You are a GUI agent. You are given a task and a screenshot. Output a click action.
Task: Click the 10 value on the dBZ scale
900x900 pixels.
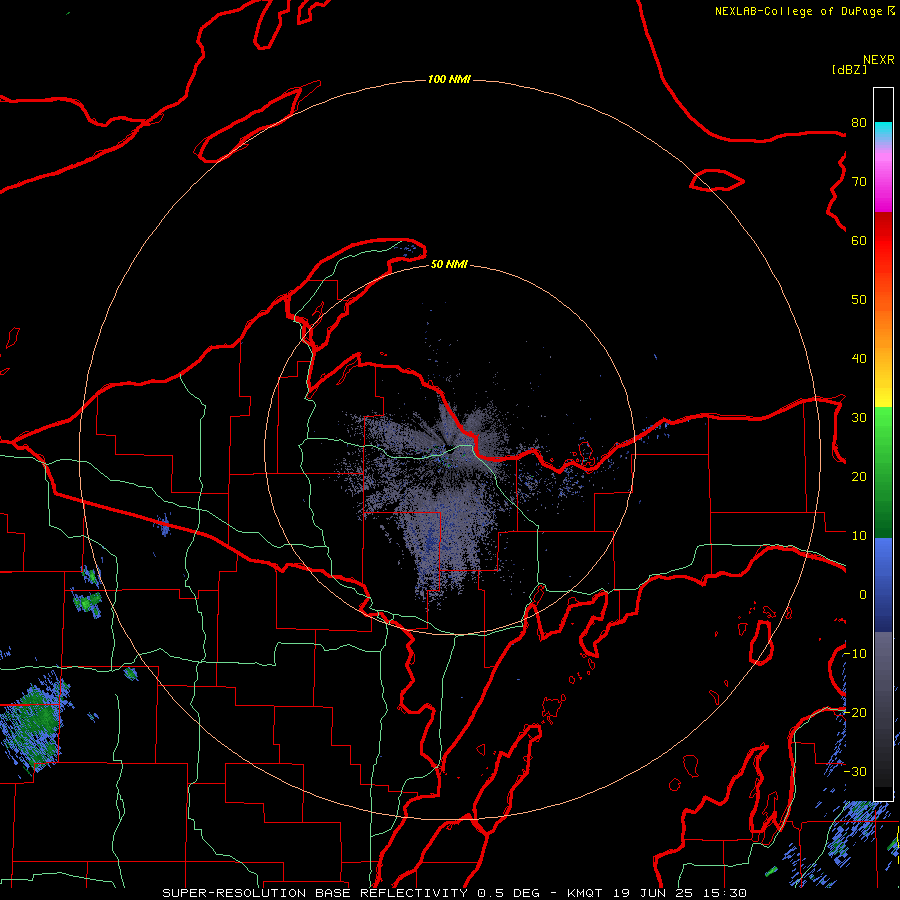tap(859, 536)
